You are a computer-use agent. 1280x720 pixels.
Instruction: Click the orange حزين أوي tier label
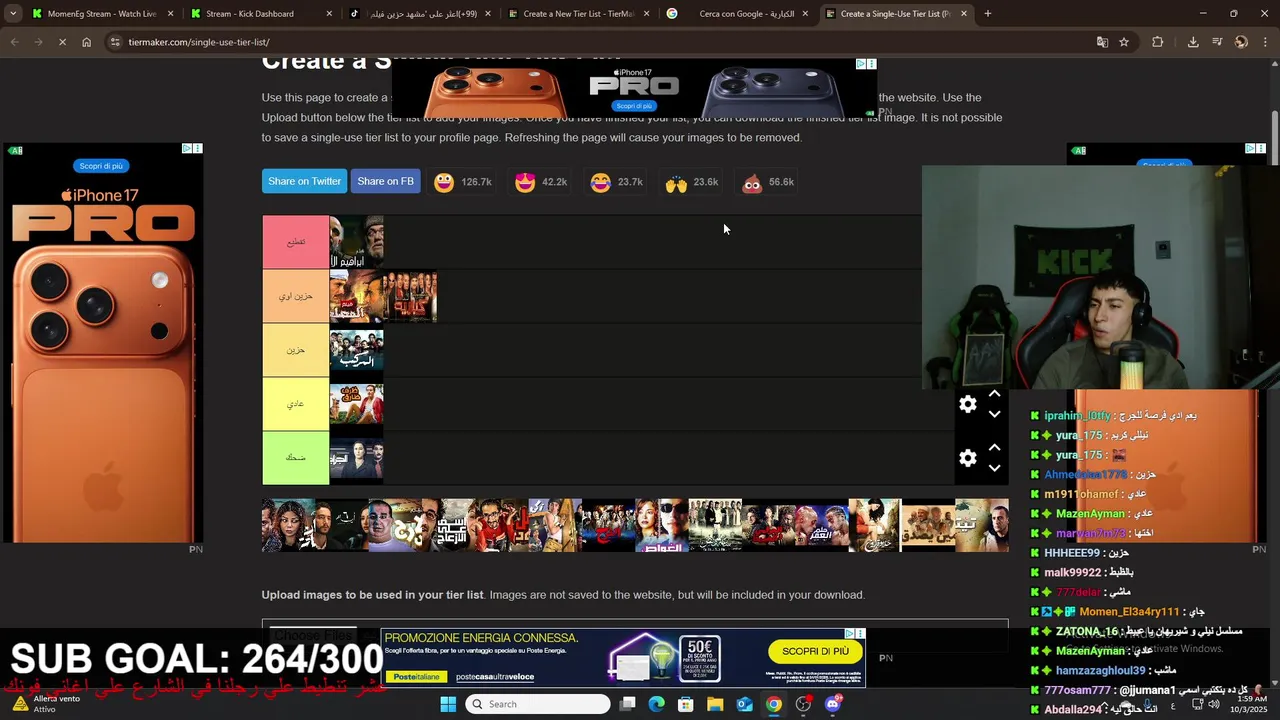[x=295, y=296]
